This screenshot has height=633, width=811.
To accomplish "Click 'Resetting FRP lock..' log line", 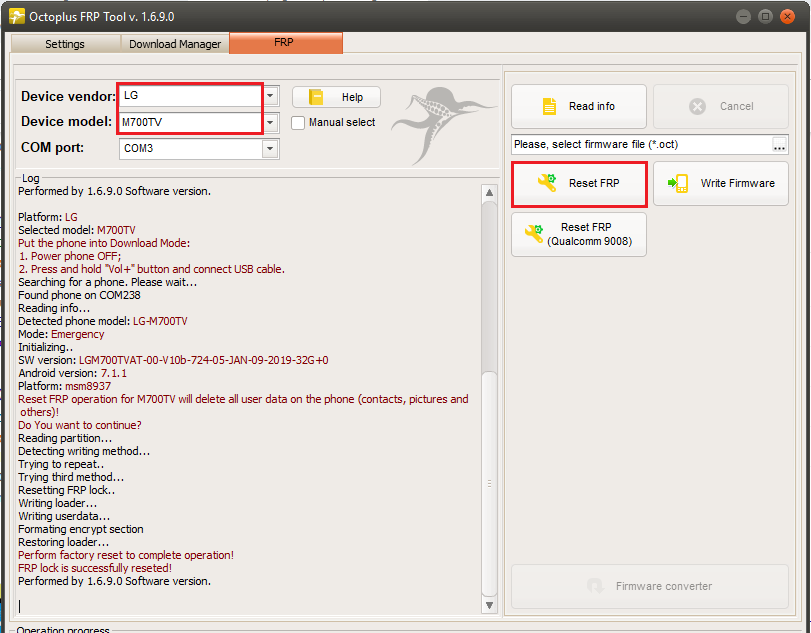I will (67, 490).
